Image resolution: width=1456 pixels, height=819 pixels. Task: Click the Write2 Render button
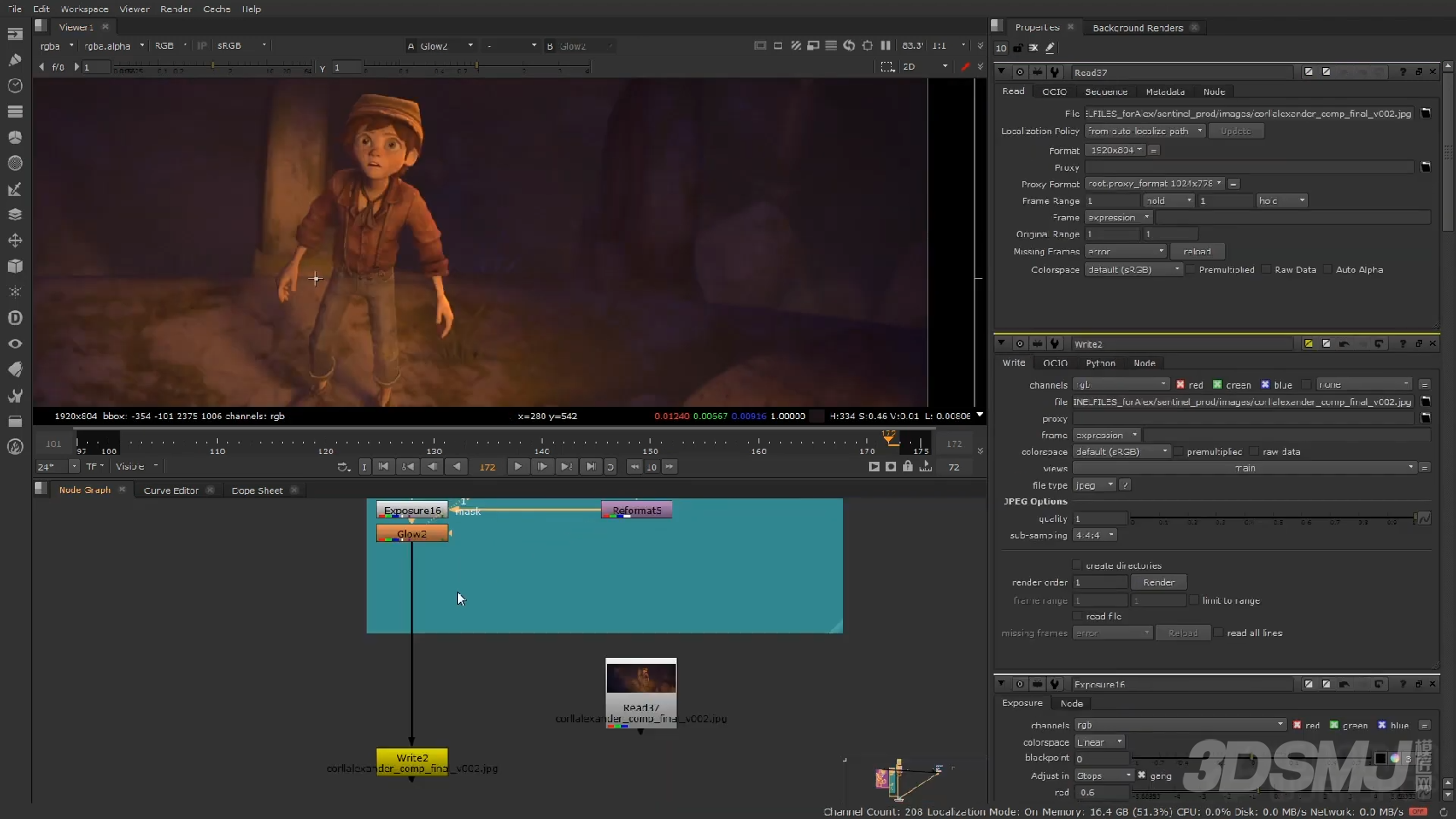tap(1158, 582)
